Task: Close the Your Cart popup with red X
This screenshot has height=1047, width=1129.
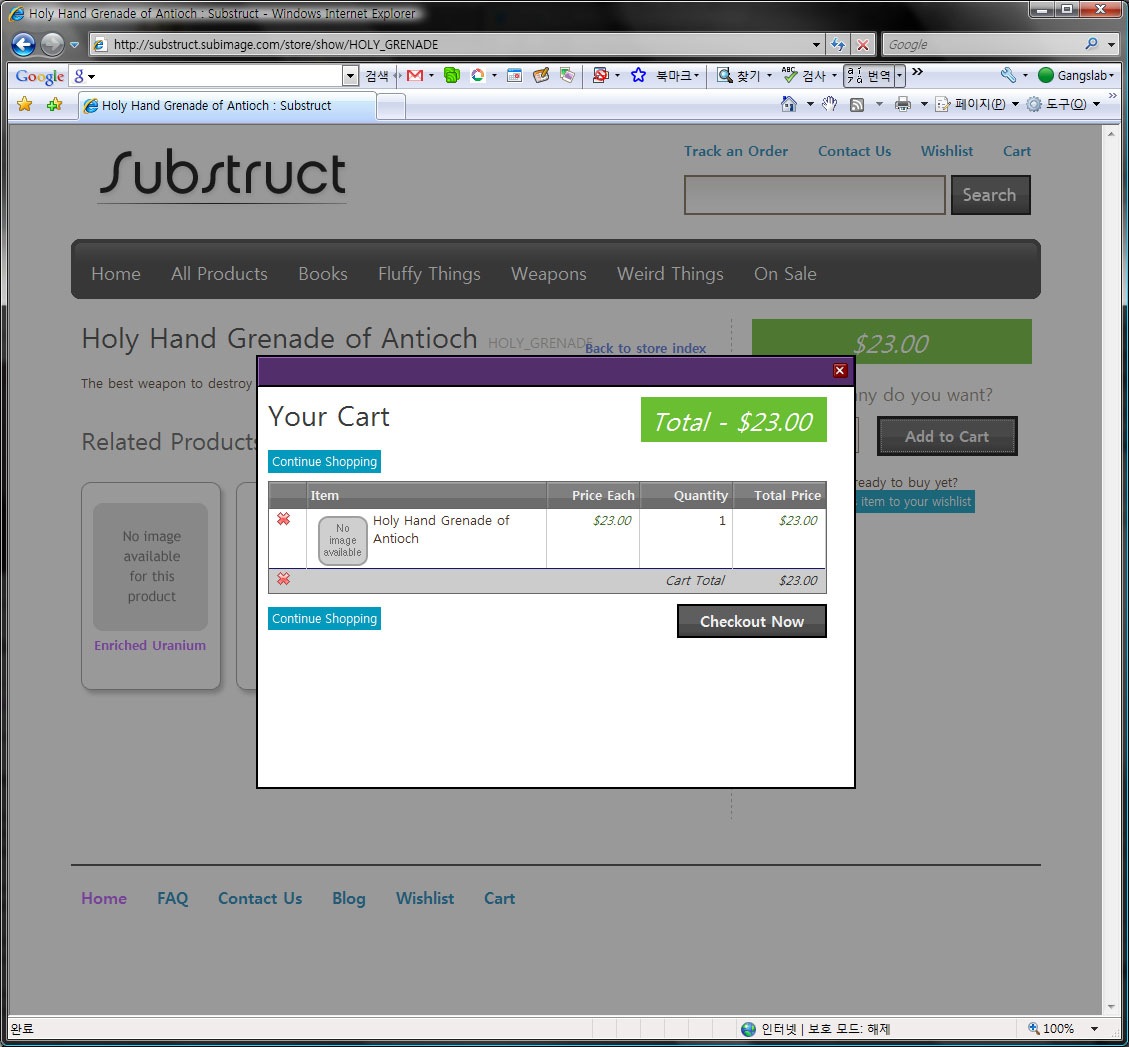Action: click(839, 370)
